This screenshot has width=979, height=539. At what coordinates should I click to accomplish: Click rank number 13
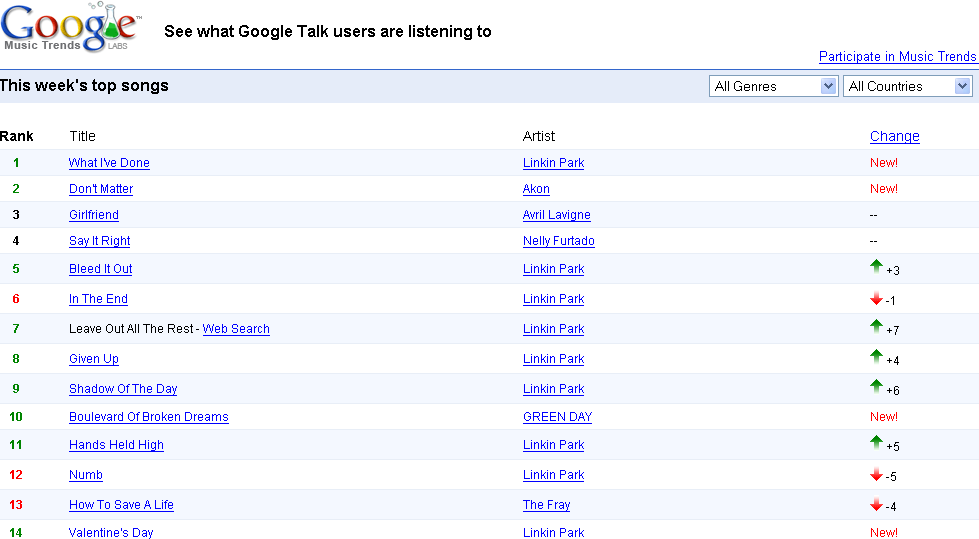16,505
